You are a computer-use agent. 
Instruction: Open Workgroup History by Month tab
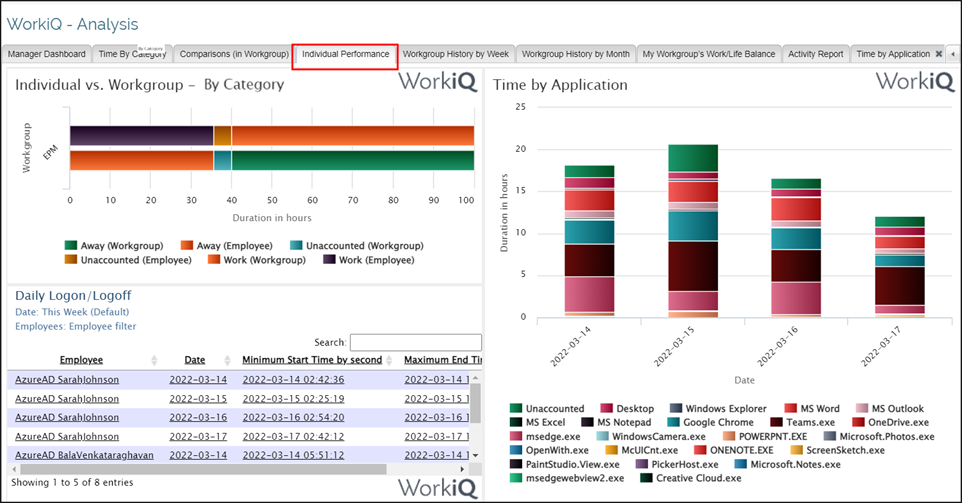point(575,54)
